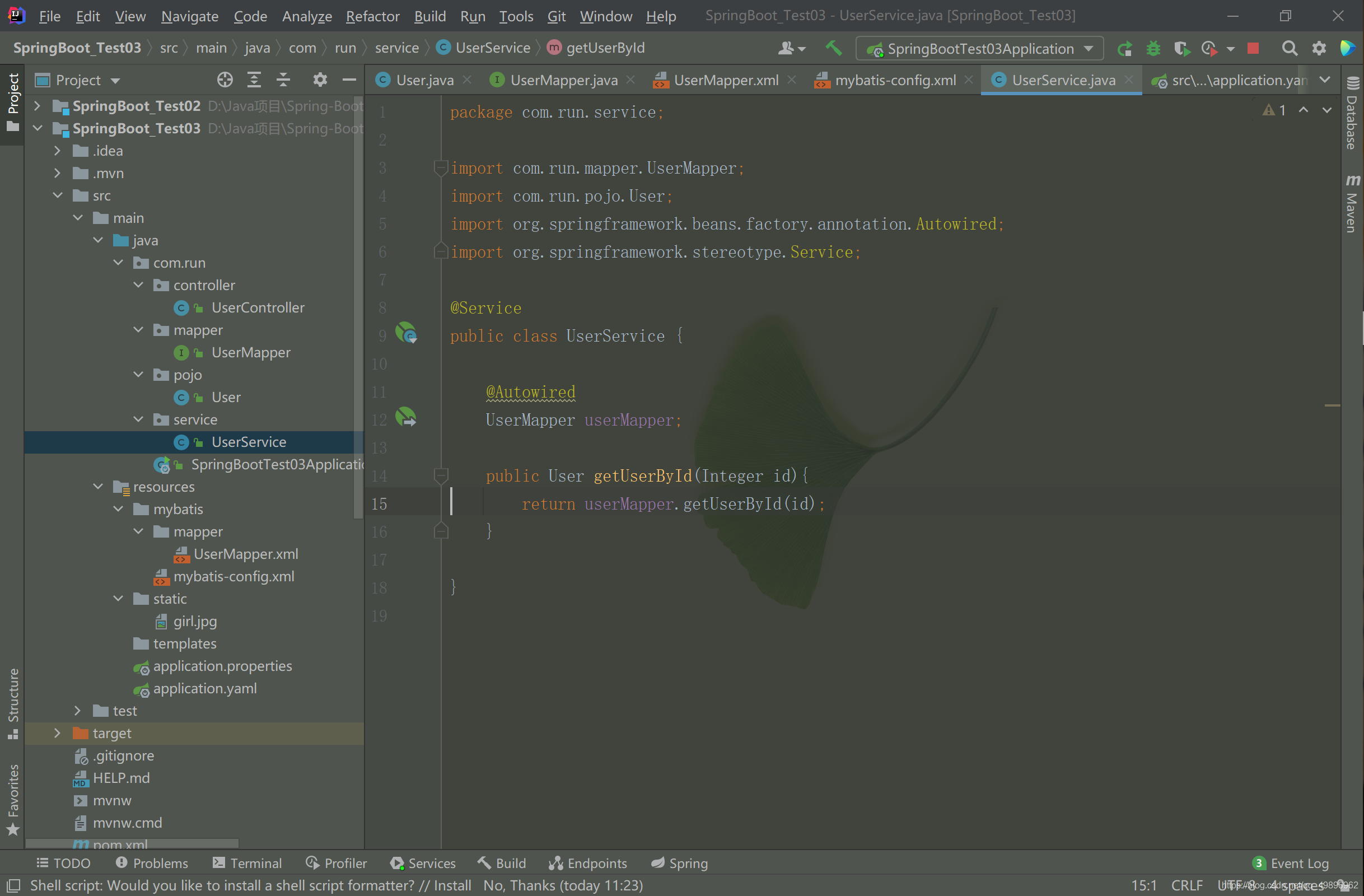Click the Project panel horizontal scrollbar
This screenshot has width=1364, height=896.
[x=132, y=843]
